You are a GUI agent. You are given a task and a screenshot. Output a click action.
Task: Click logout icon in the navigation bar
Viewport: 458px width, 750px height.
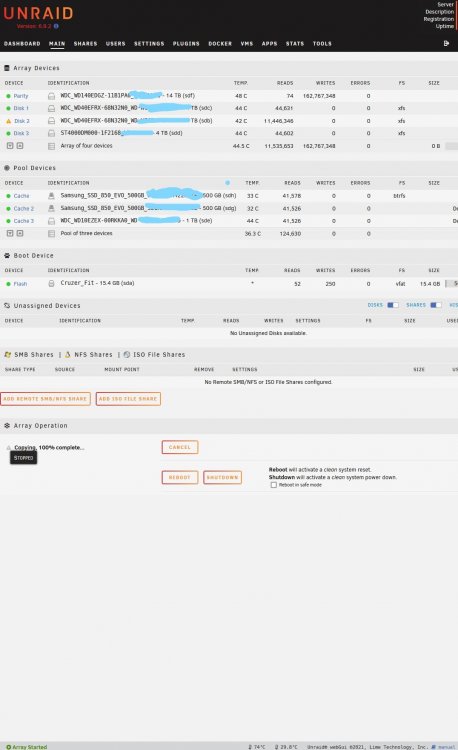(446, 44)
